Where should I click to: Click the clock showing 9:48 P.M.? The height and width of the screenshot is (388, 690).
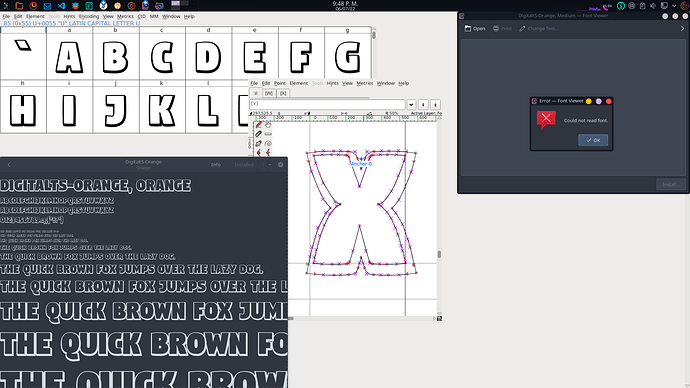(x=345, y=4)
